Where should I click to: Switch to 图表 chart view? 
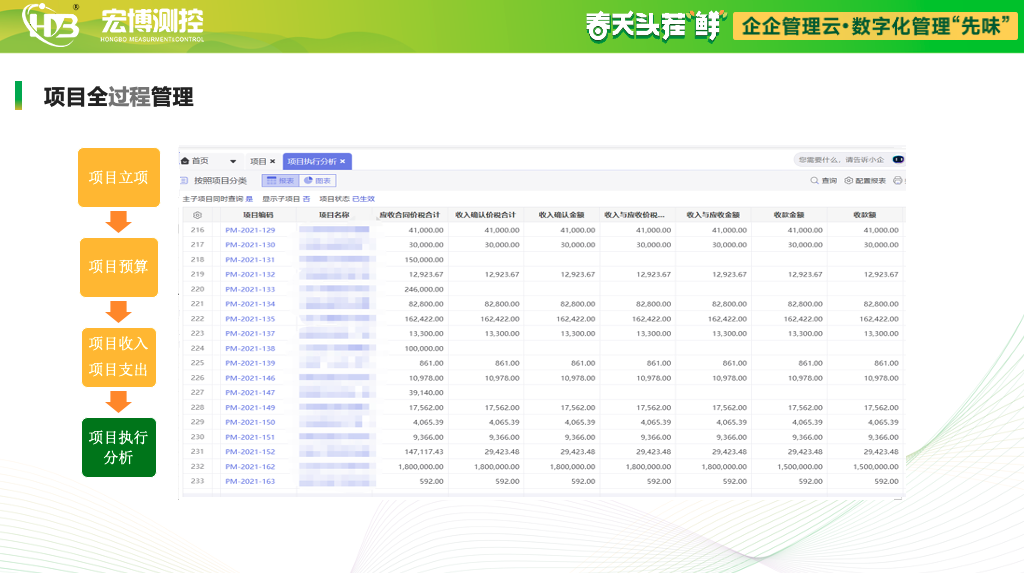click(318, 181)
